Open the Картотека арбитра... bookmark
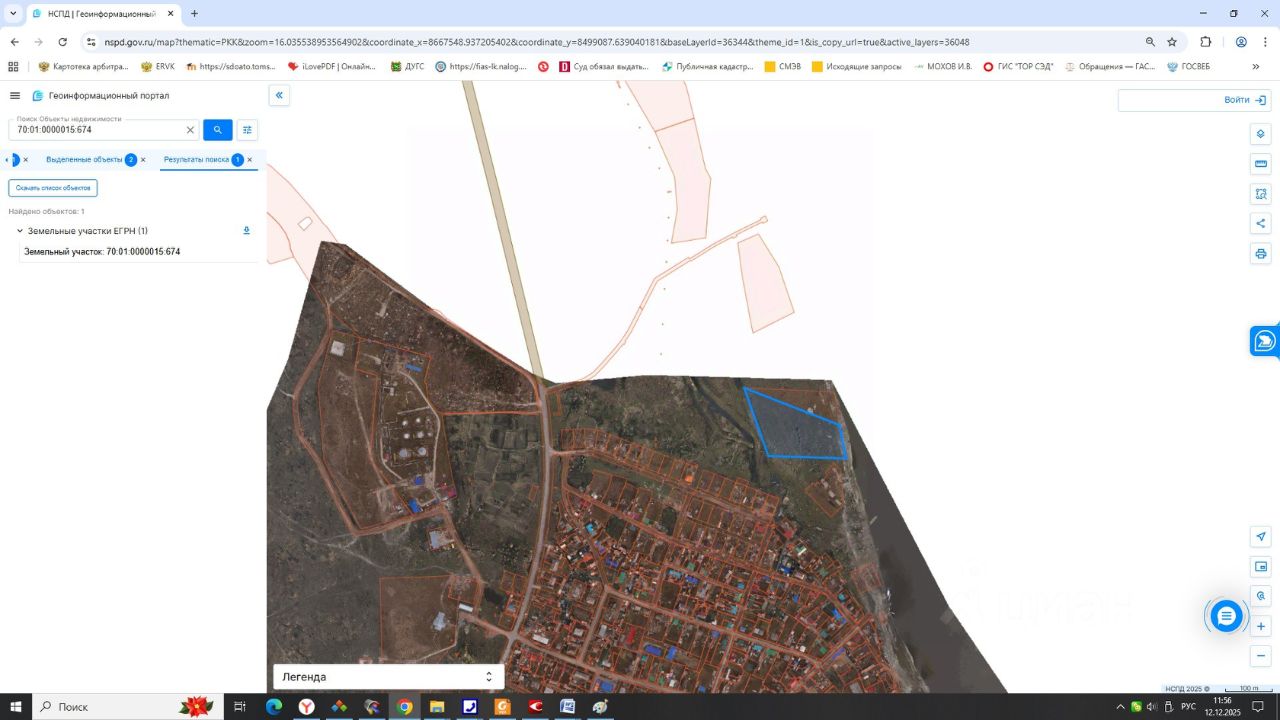This screenshot has width=1280, height=720. pos(84,67)
